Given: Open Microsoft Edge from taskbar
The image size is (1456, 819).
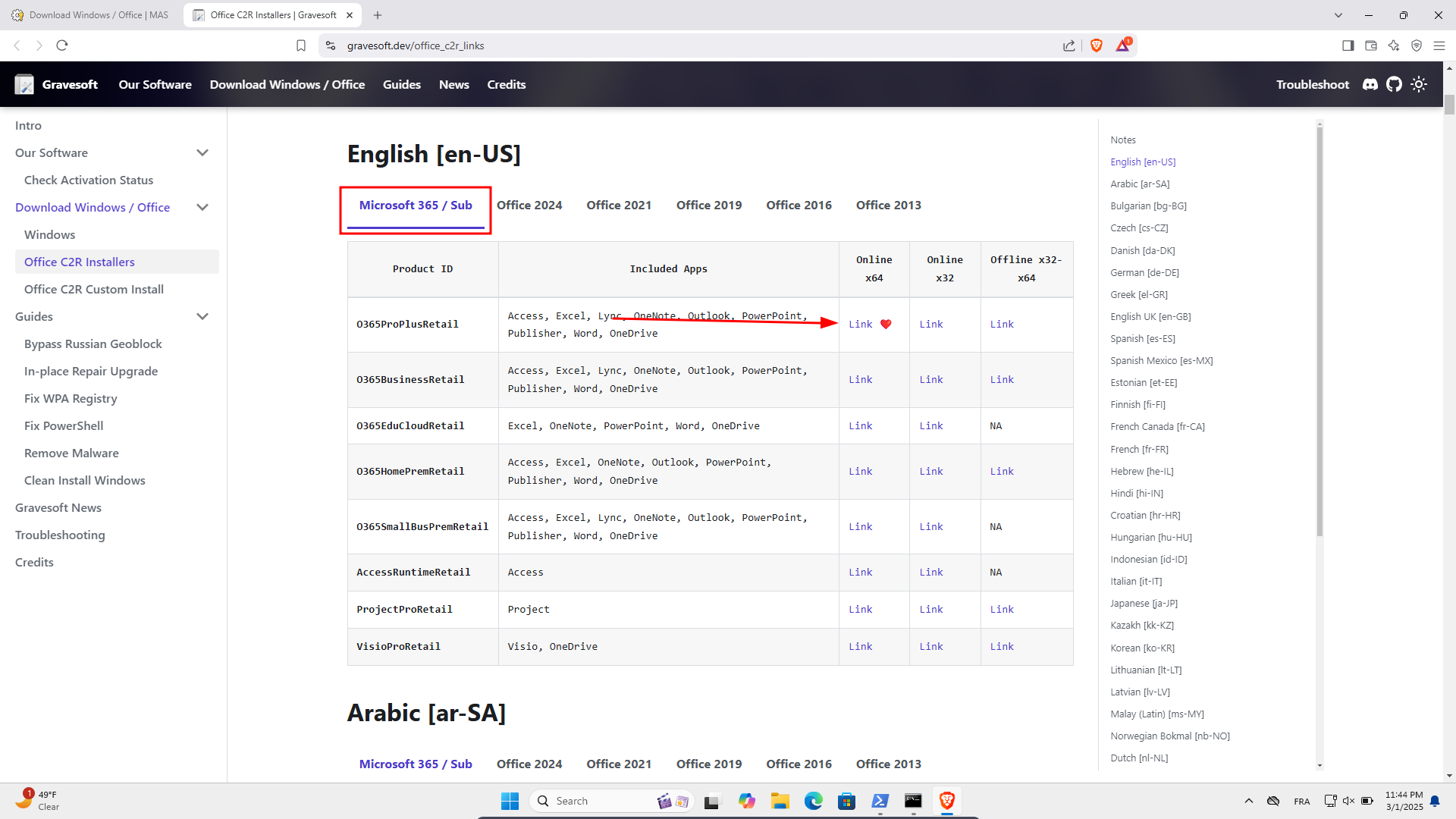Looking at the screenshot, I should coord(814,801).
